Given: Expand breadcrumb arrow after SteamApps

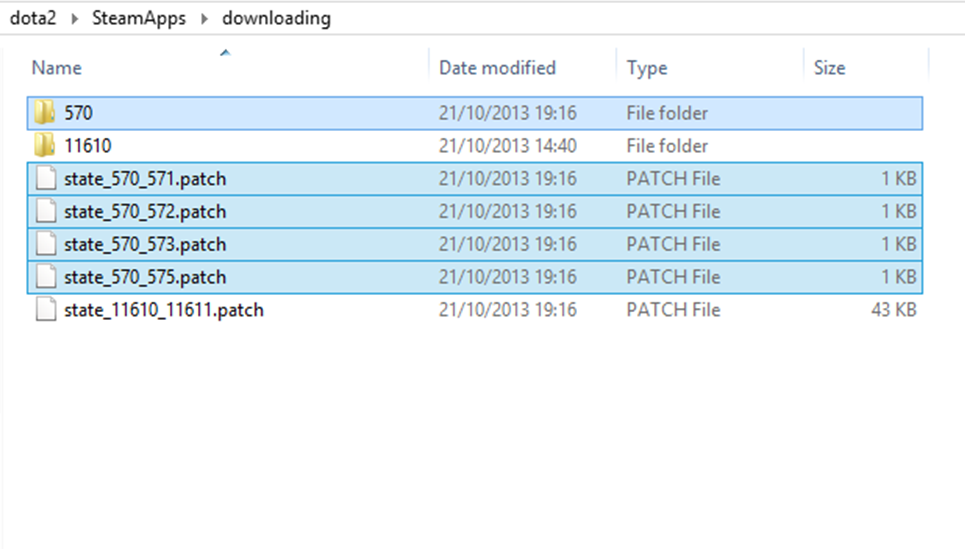Looking at the screenshot, I should pos(205,19).
